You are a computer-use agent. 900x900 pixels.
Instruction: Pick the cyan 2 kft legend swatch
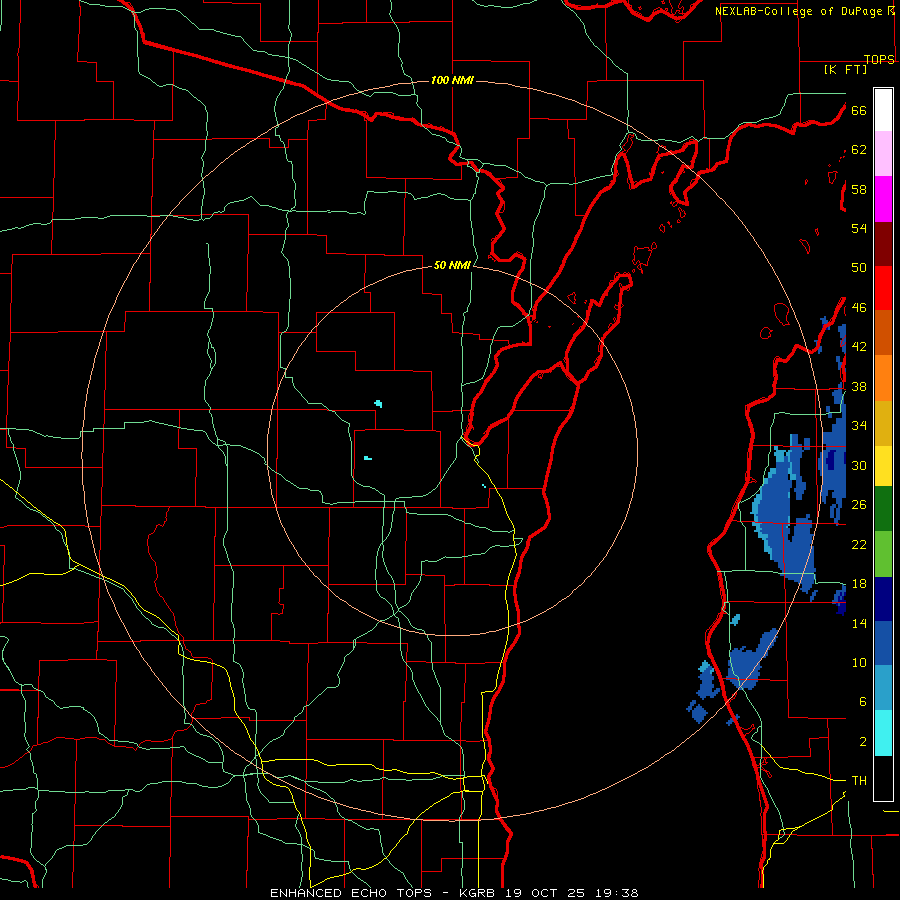coord(883,733)
